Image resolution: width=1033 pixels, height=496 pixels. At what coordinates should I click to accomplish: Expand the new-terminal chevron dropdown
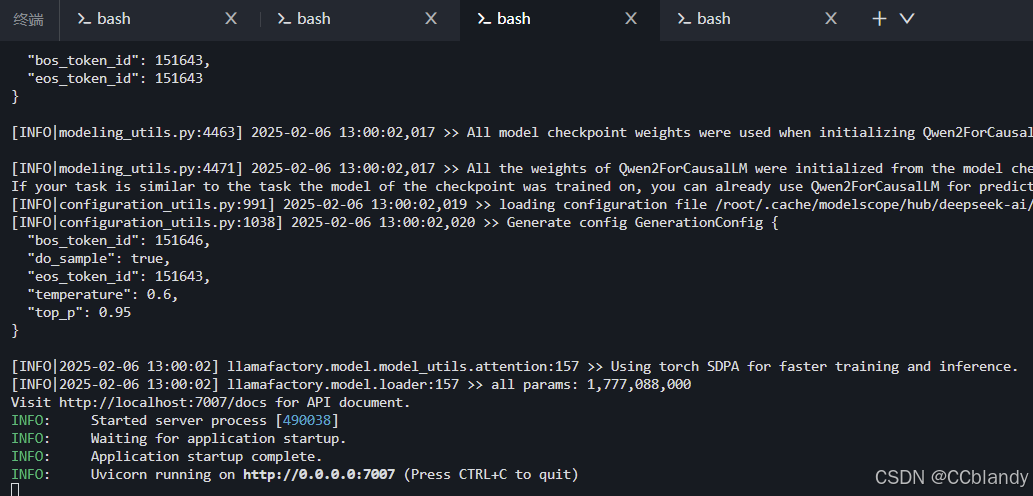click(x=907, y=19)
